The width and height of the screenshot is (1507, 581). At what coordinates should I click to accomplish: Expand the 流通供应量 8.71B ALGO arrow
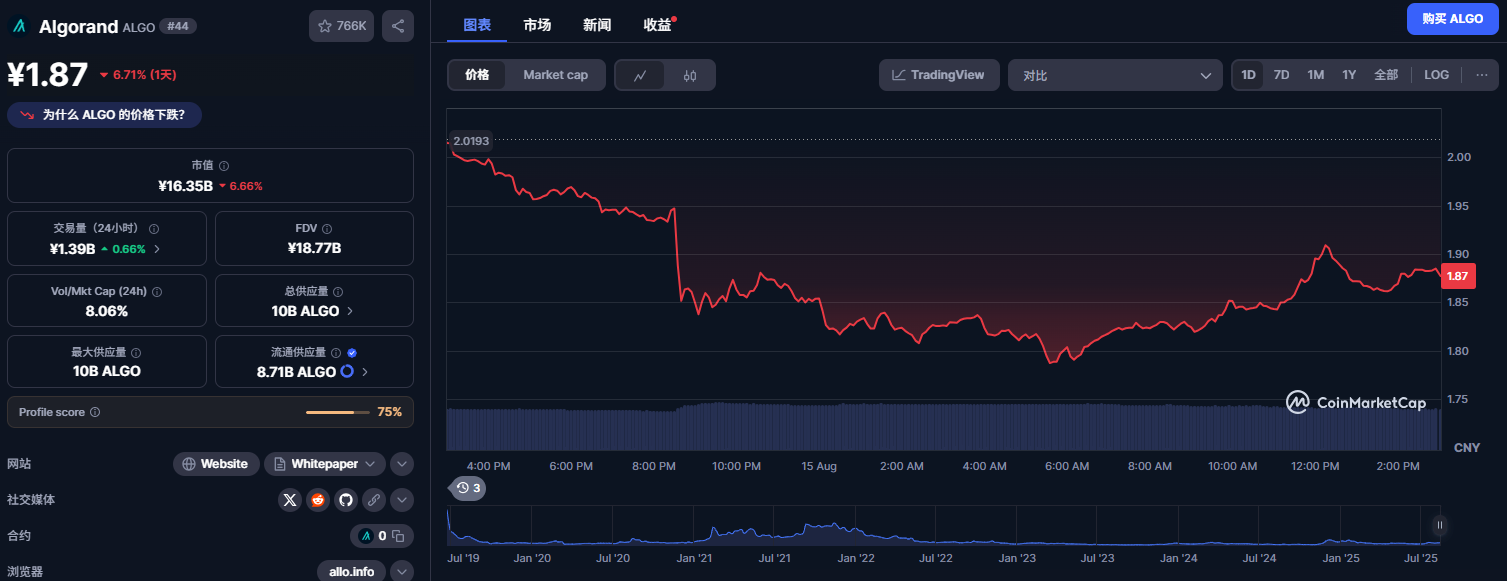(365, 372)
